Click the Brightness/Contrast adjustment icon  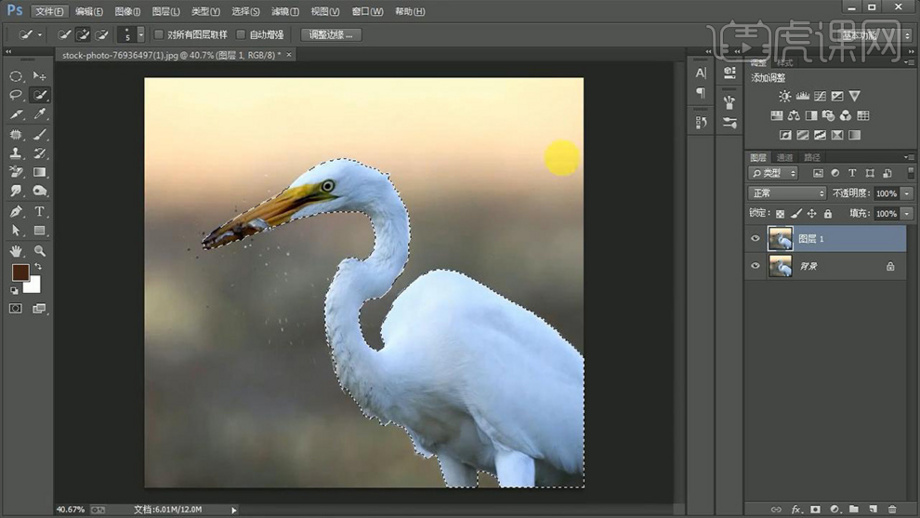pyautogui.click(x=785, y=97)
